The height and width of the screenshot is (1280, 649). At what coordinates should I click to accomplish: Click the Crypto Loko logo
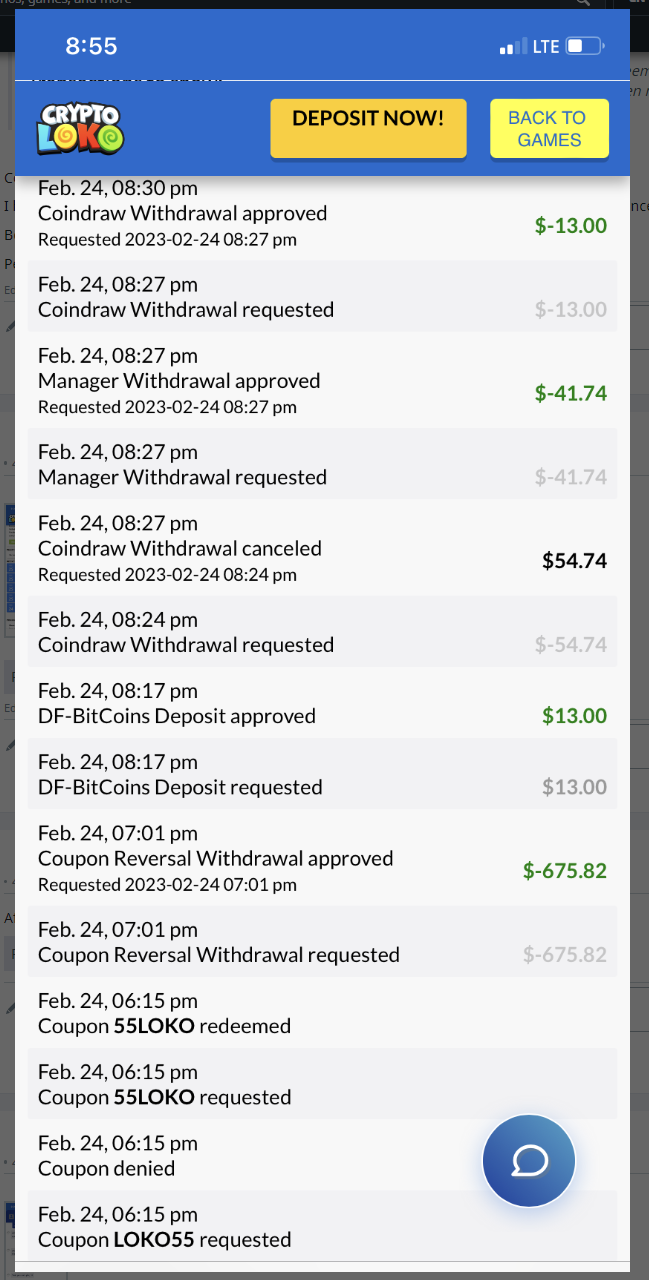click(x=81, y=128)
